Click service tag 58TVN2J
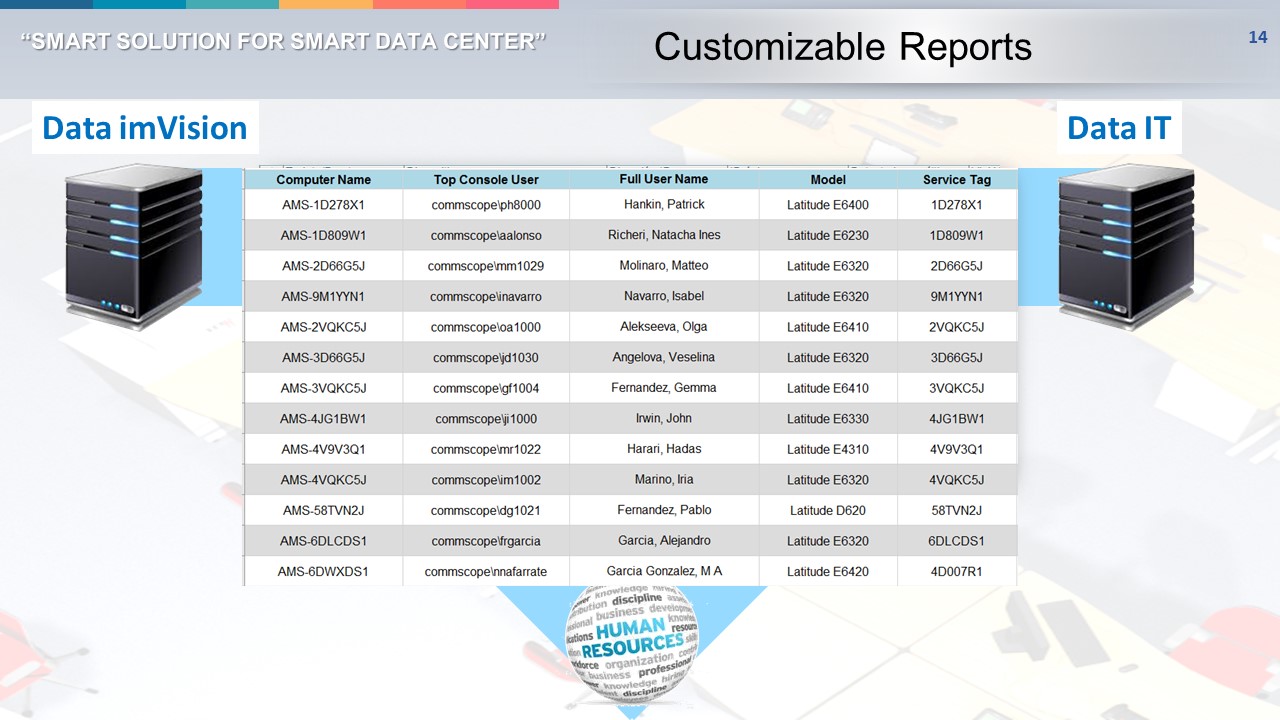This screenshot has width=1280, height=720. pos(957,511)
